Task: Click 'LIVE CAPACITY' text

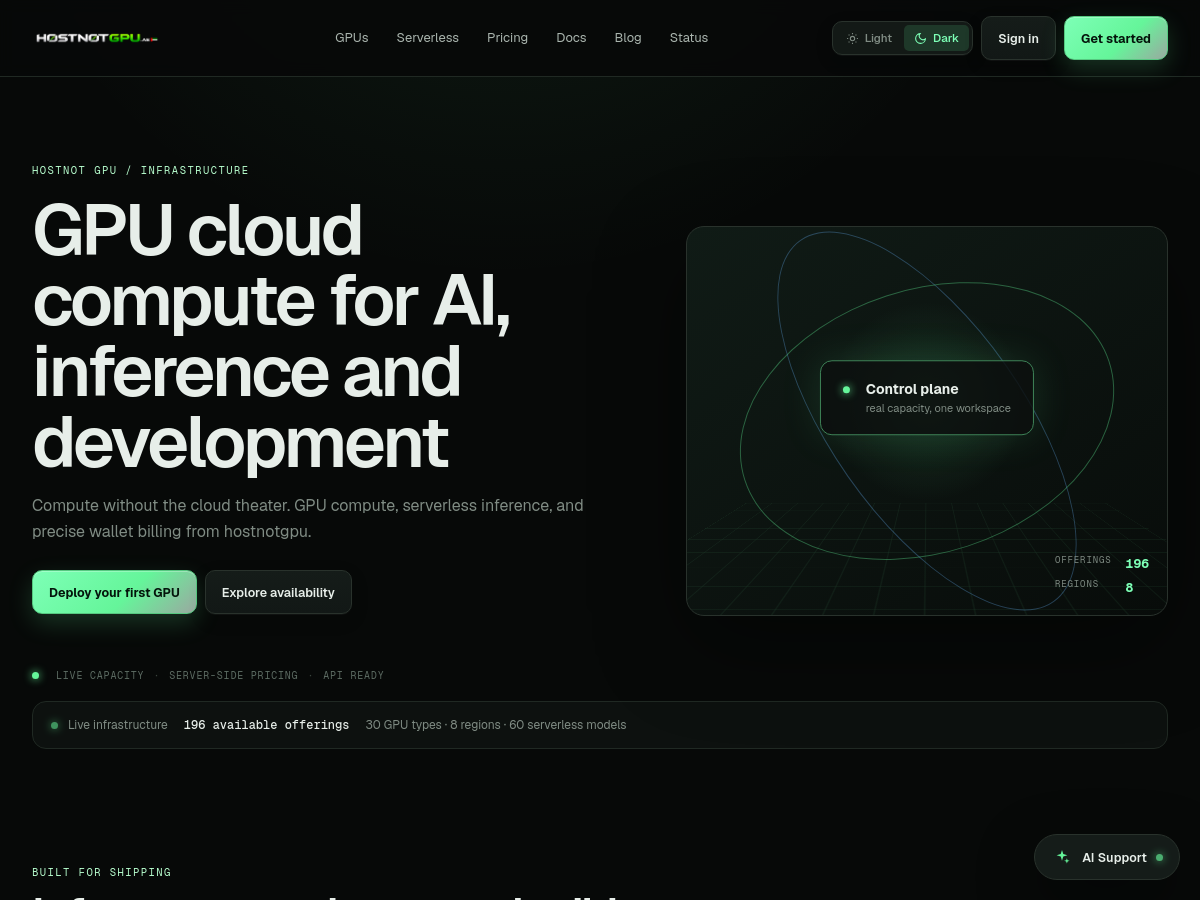Action: (x=100, y=676)
